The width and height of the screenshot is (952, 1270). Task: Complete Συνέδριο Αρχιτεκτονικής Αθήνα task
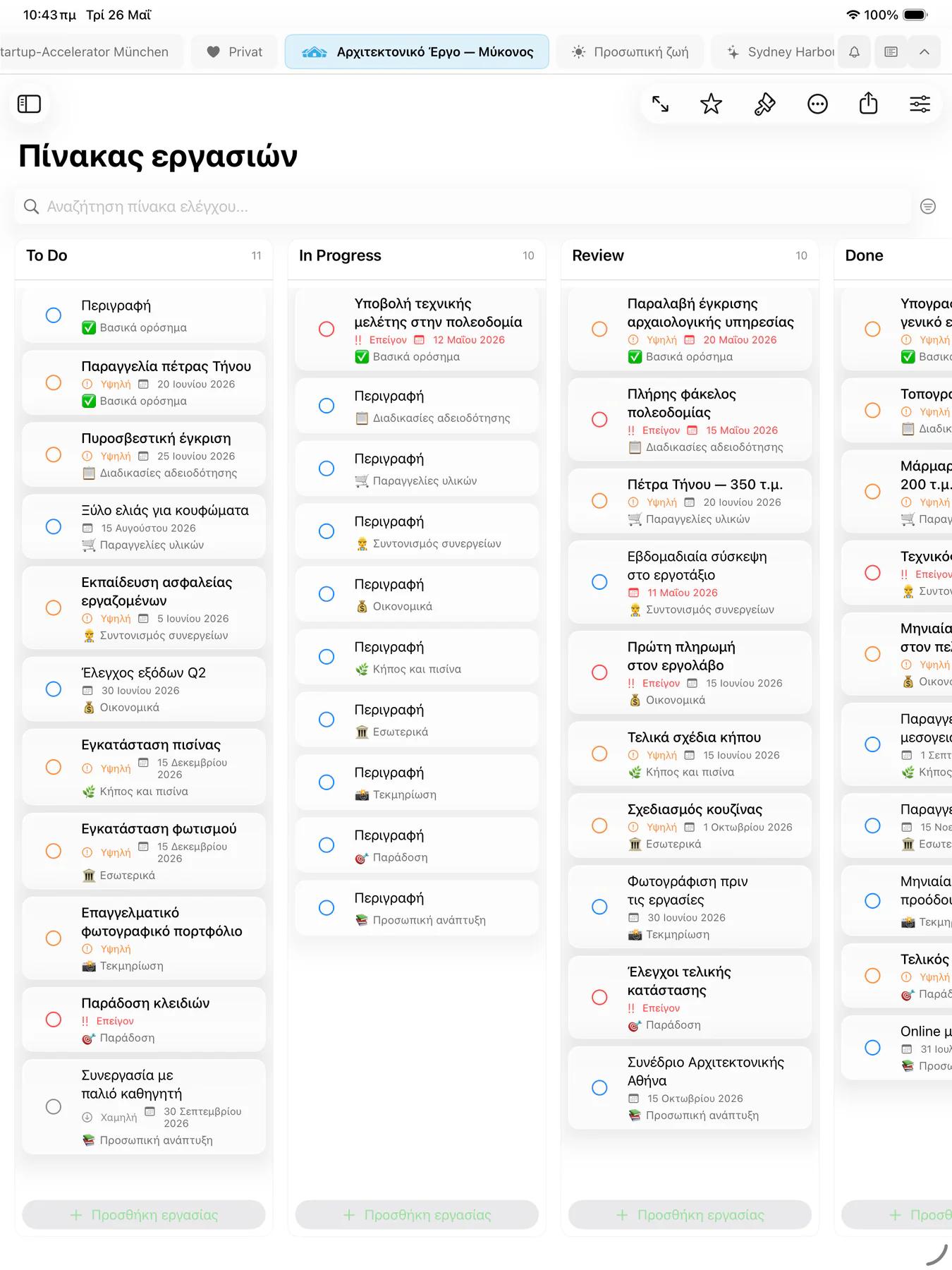pyautogui.click(x=599, y=1087)
